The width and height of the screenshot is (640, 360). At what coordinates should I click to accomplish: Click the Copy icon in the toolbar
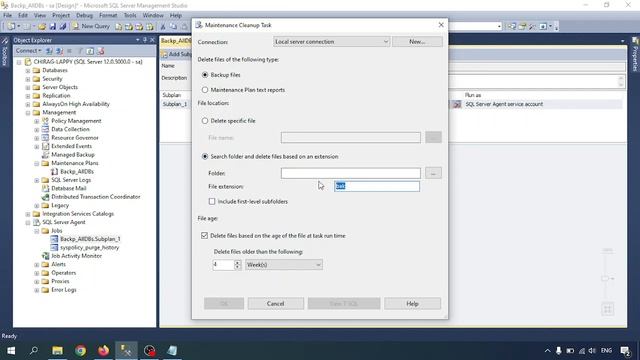click(173, 27)
